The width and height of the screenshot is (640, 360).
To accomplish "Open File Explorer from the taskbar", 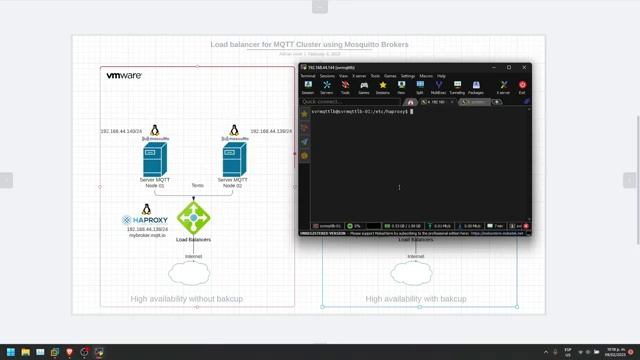I will click(25, 352).
